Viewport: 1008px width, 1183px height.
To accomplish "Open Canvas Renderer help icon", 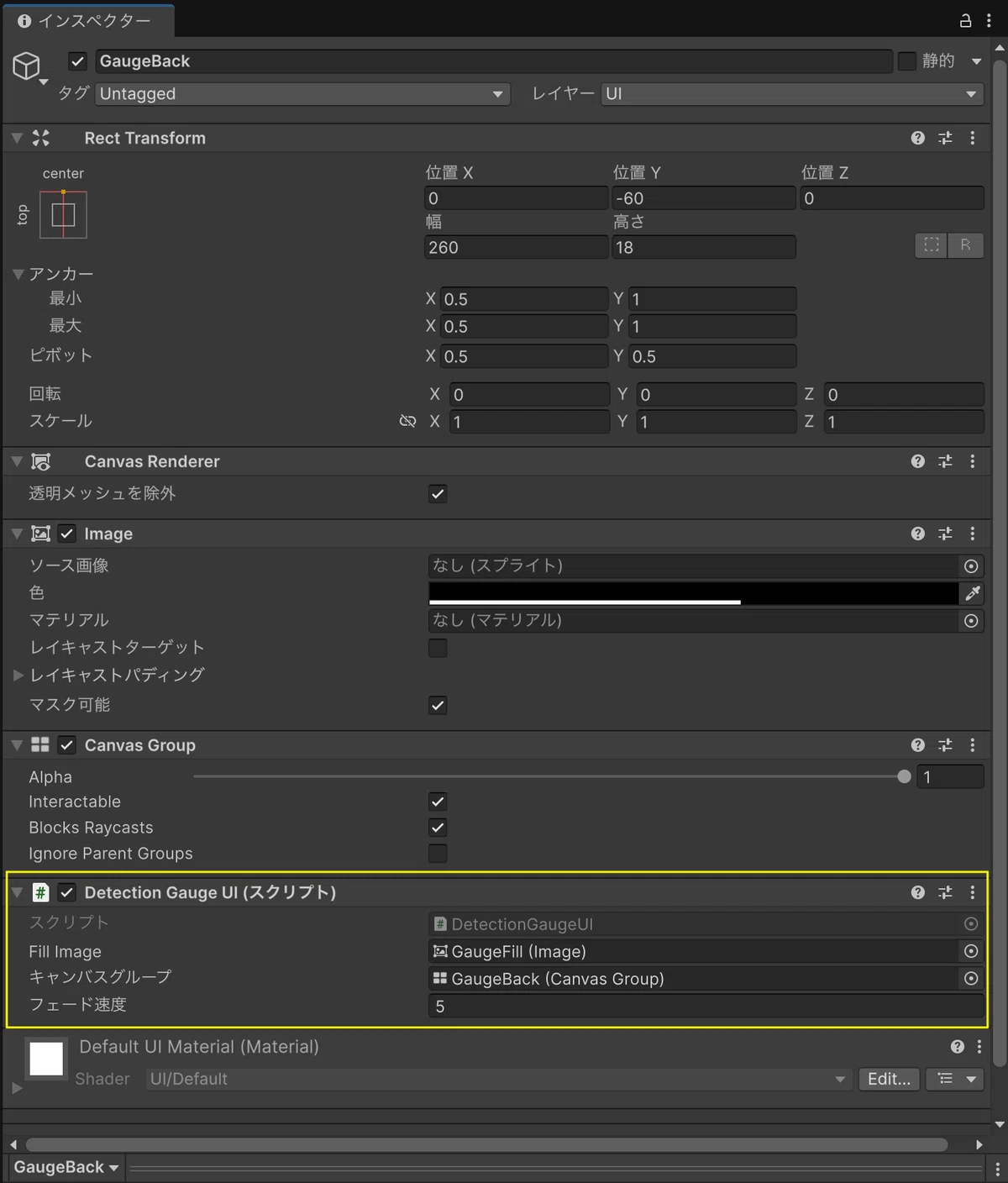I will coord(917,461).
